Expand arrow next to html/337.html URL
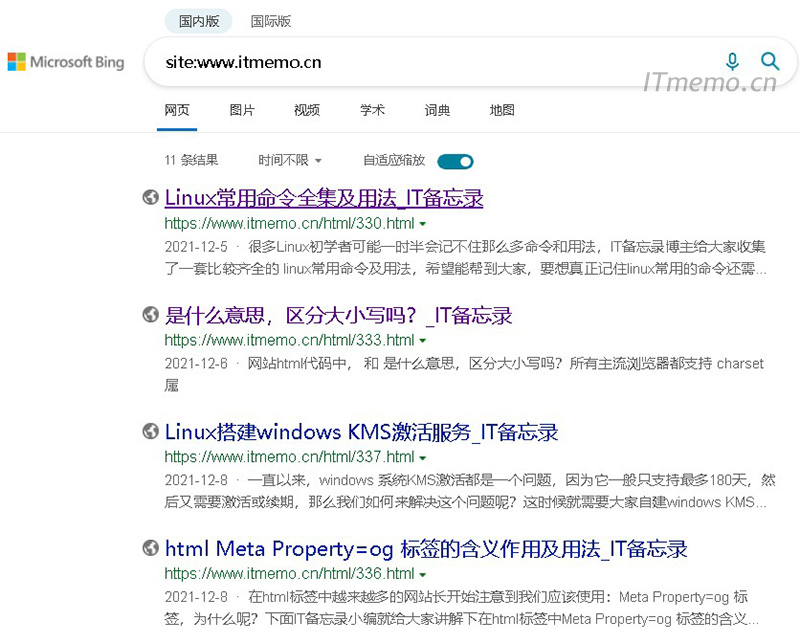Image resolution: width=800 pixels, height=643 pixels. [422, 458]
